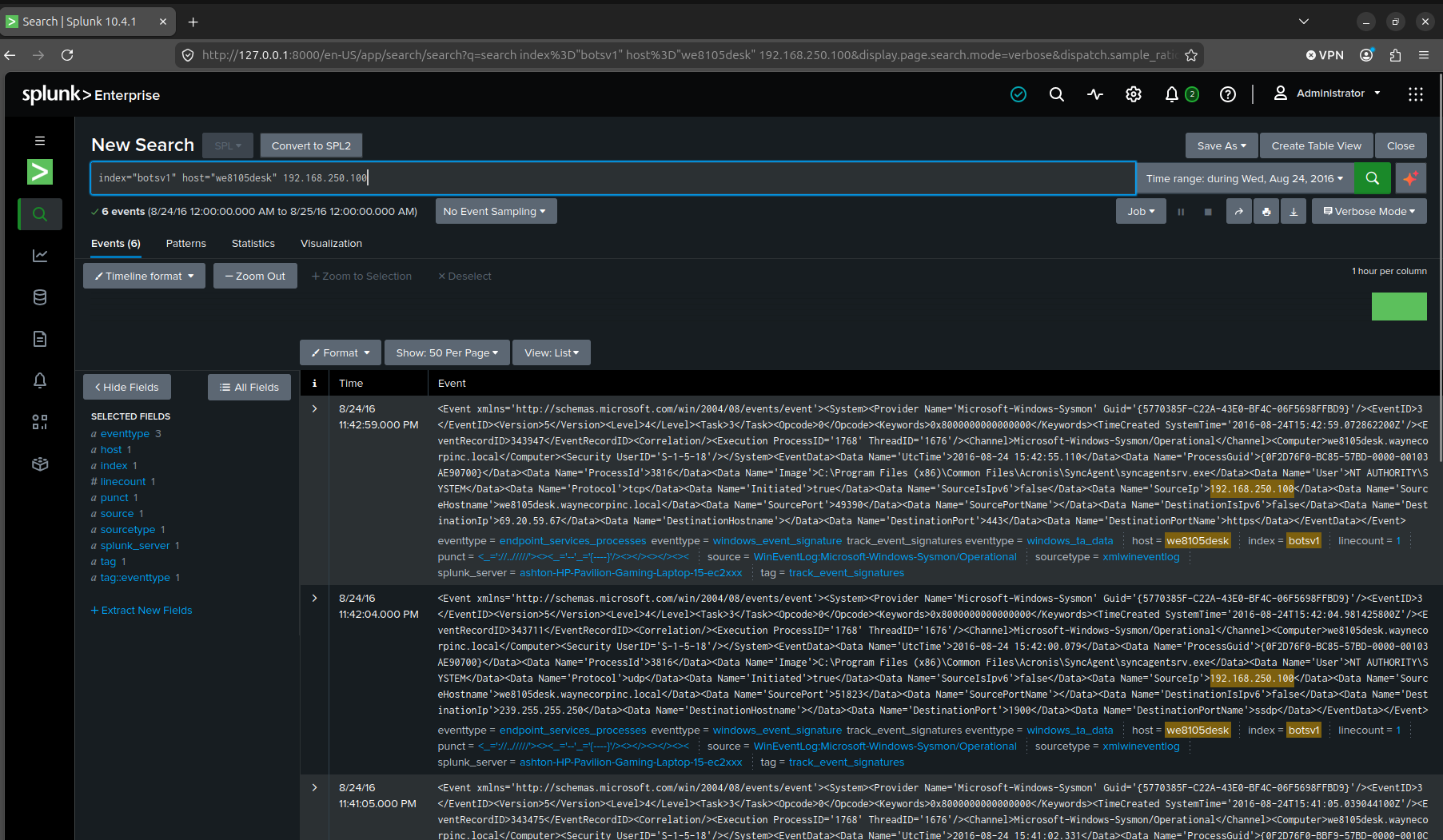
Task: Click the Close search button
Action: pyautogui.click(x=1401, y=145)
